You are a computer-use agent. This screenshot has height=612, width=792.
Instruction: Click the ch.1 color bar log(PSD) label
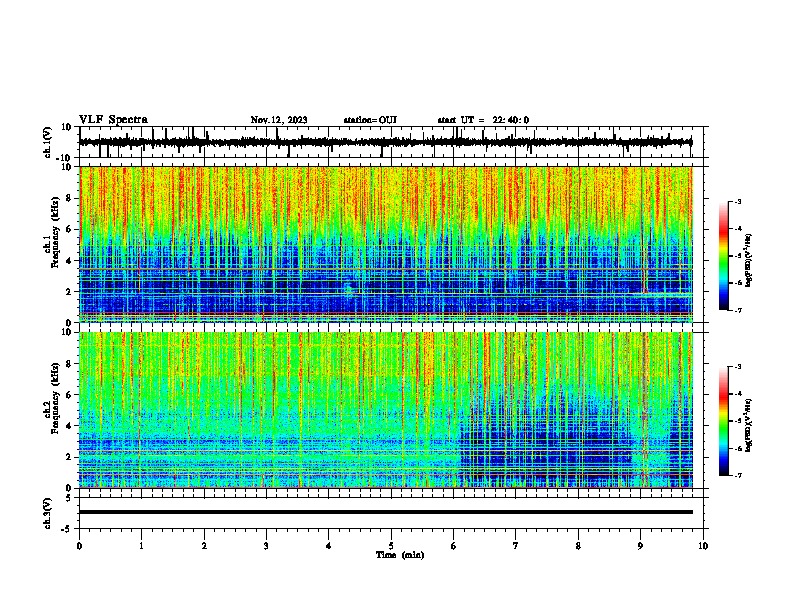[749, 260]
